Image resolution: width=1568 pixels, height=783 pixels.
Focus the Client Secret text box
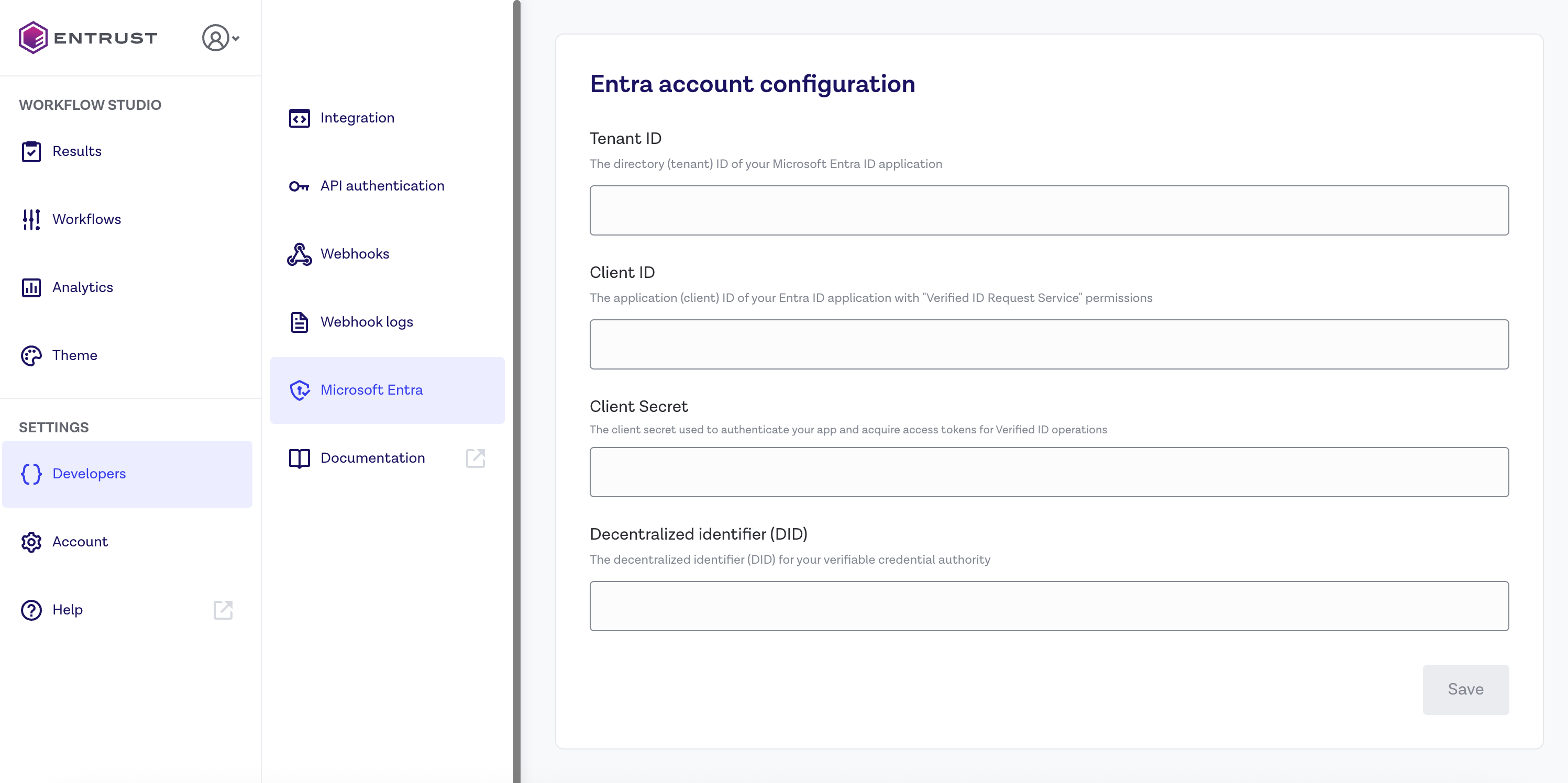pos(1048,472)
